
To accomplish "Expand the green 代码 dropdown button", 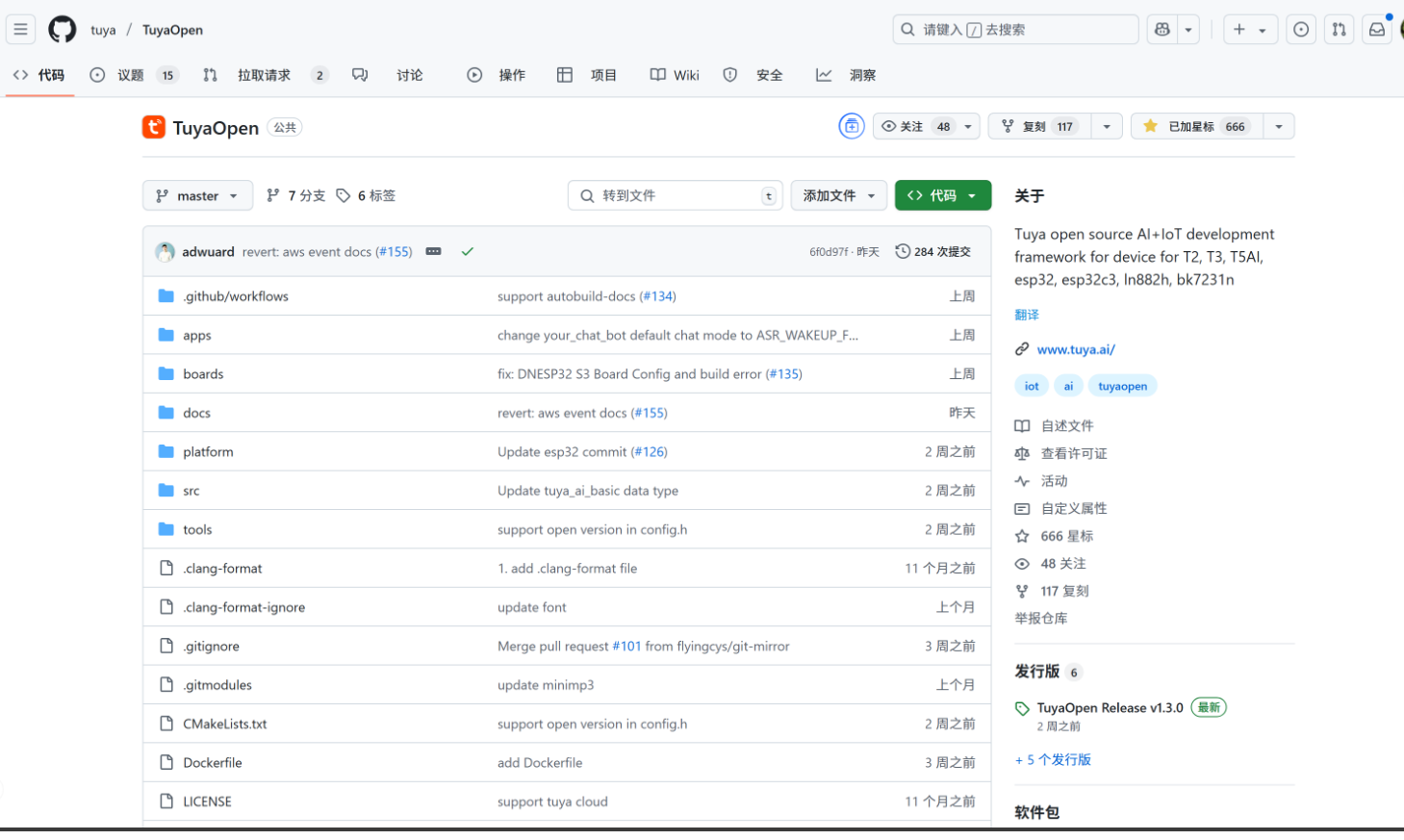I will 943,195.
